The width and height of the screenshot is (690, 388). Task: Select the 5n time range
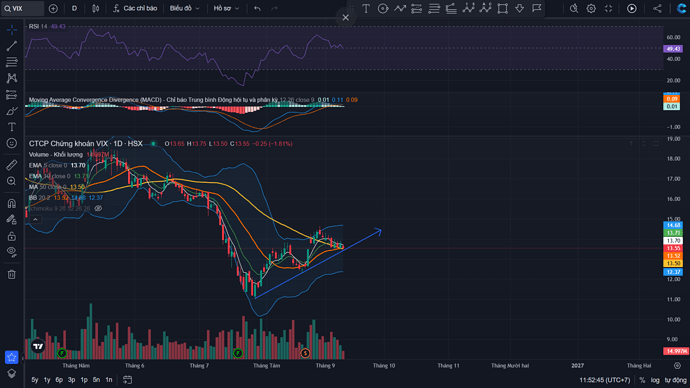coord(96,380)
